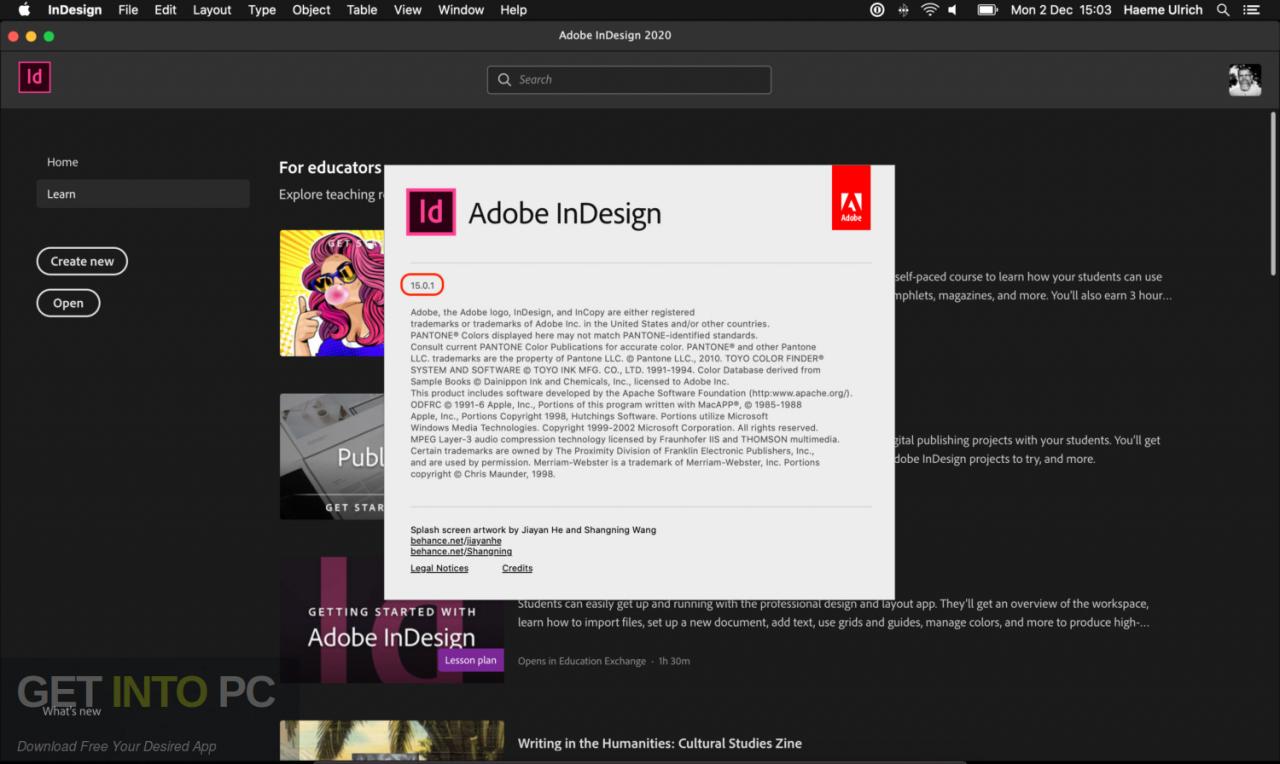This screenshot has width=1280, height=764.
Task: Open the Layout menu
Action: pos(212,10)
